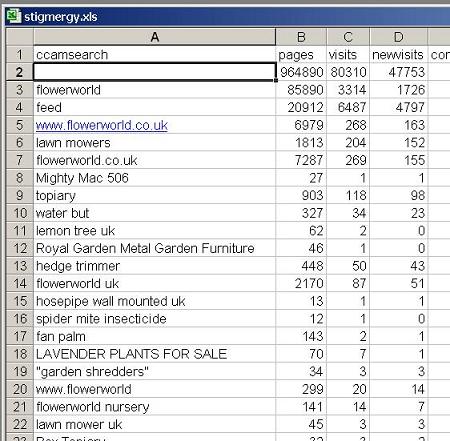The width and height of the screenshot is (450, 441).
Task: Select the pages value 85890
Action: (x=301, y=90)
